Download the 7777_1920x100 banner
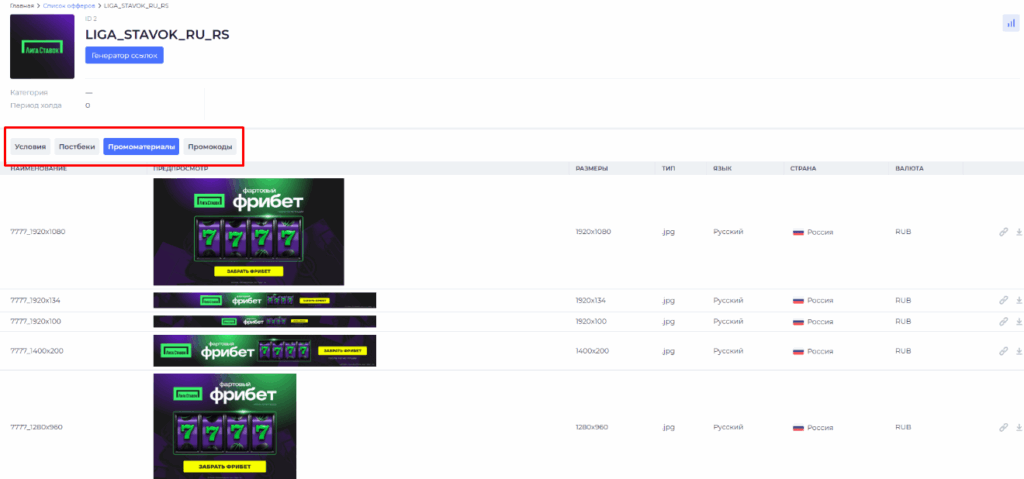1024x479 pixels. 1019,322
